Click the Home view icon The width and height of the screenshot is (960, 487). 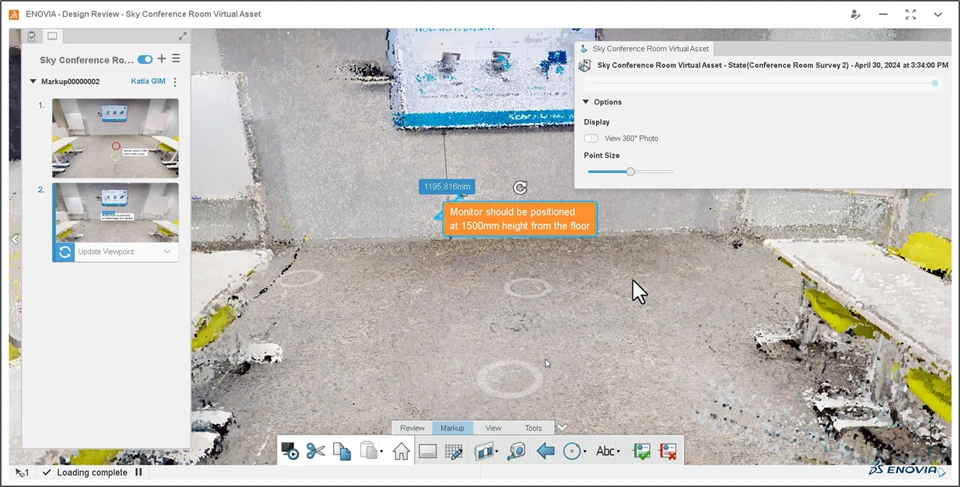click(402, 451)
